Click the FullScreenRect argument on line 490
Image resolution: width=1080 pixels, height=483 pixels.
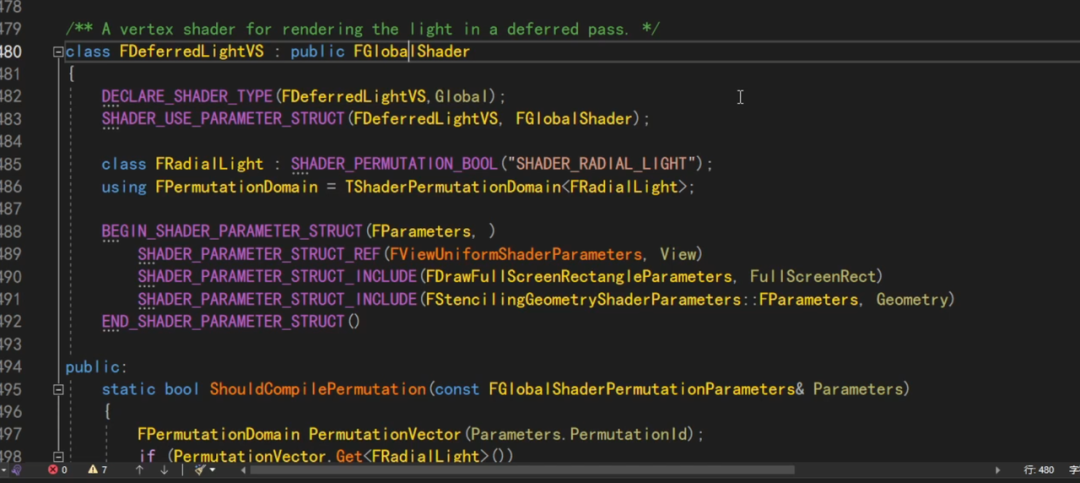[813, 277]
